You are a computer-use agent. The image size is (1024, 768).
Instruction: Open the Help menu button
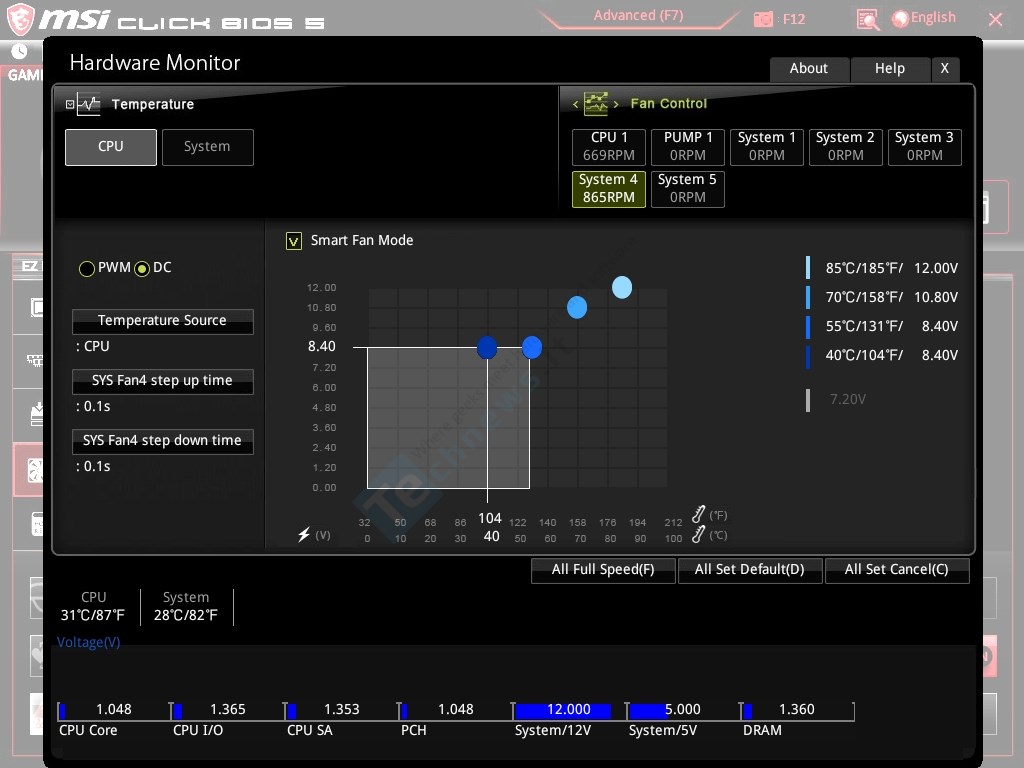[x=889, y=69]
